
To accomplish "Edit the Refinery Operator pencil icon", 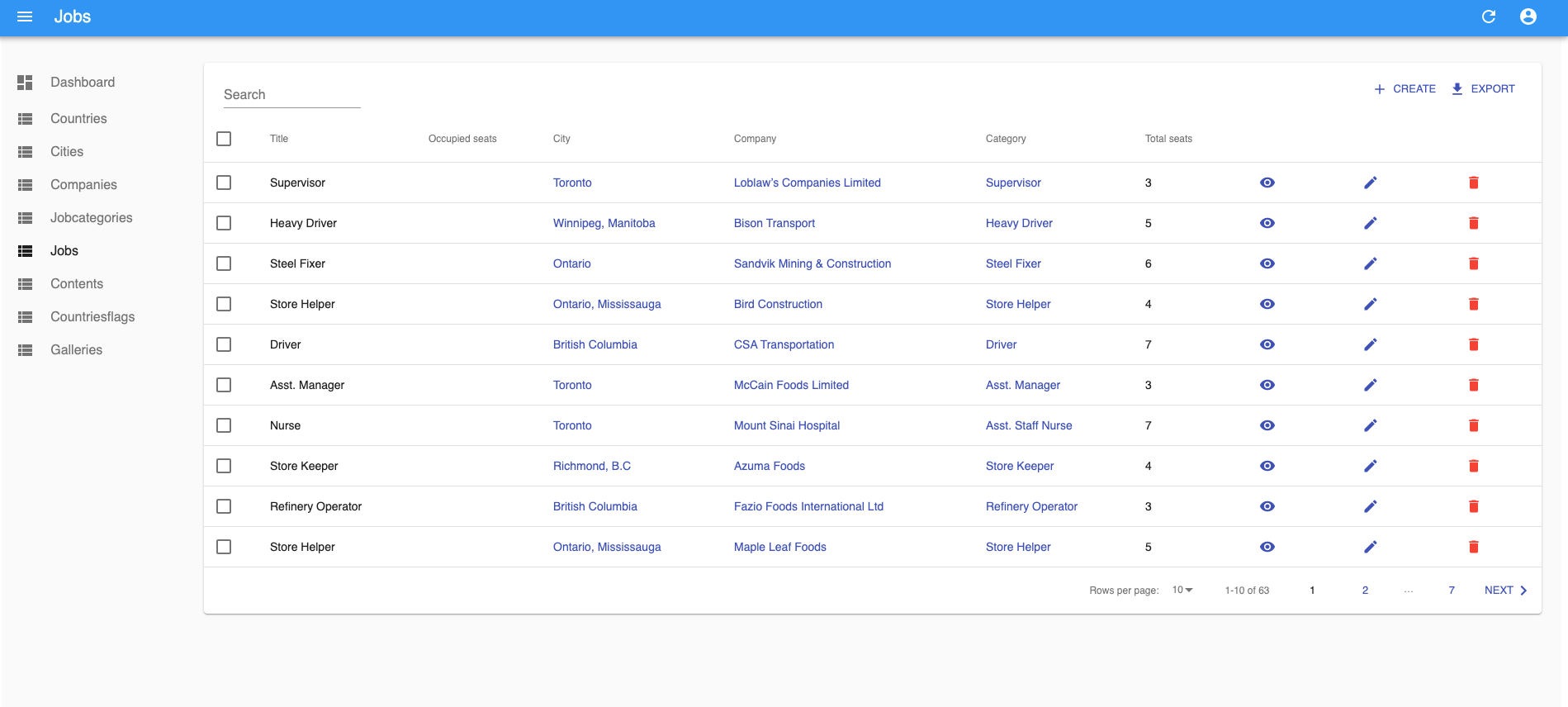I will pos(1371,506).
